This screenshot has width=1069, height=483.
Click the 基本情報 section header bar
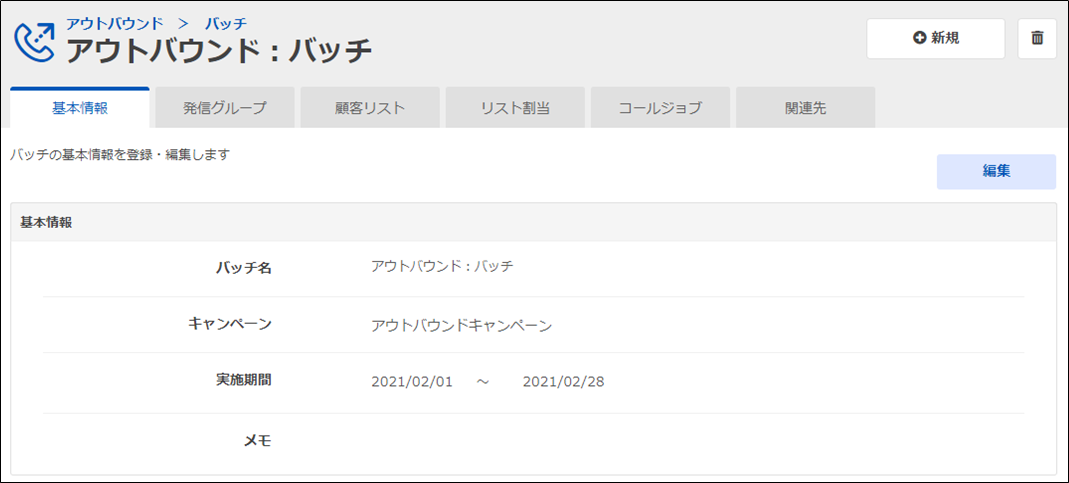tap(533, 222)
